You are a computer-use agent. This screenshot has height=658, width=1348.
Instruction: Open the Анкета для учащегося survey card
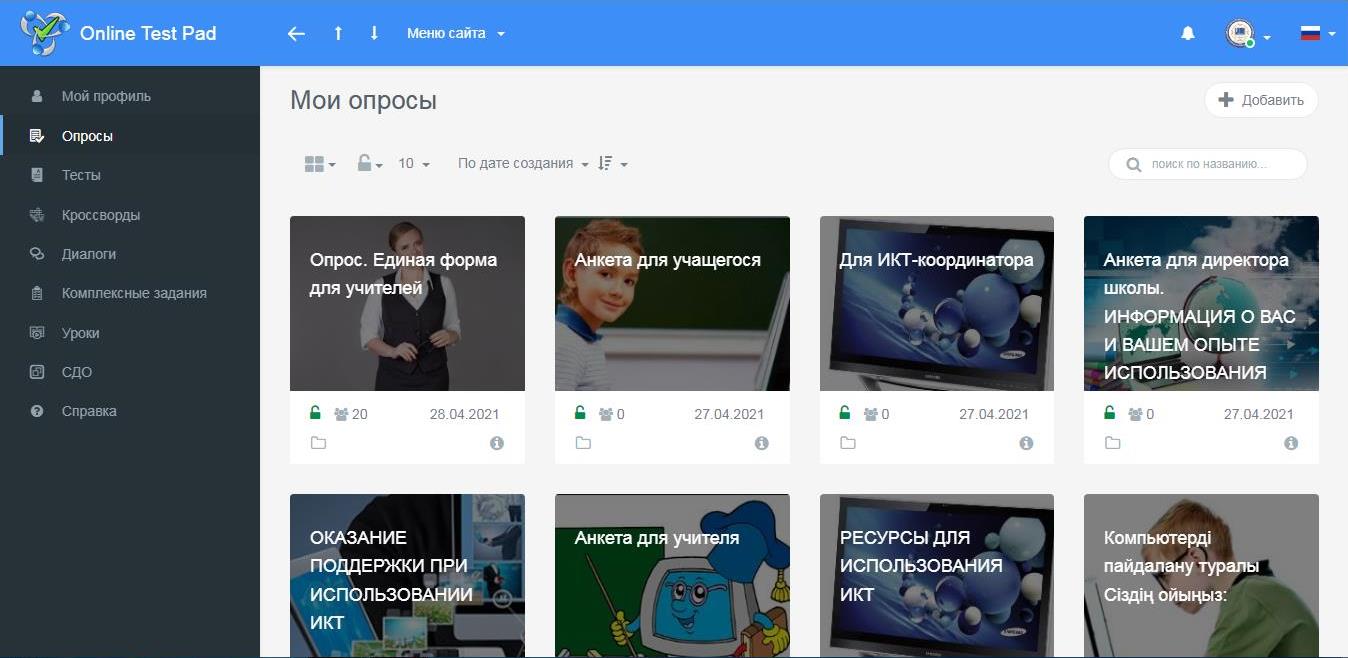point(672,303)
